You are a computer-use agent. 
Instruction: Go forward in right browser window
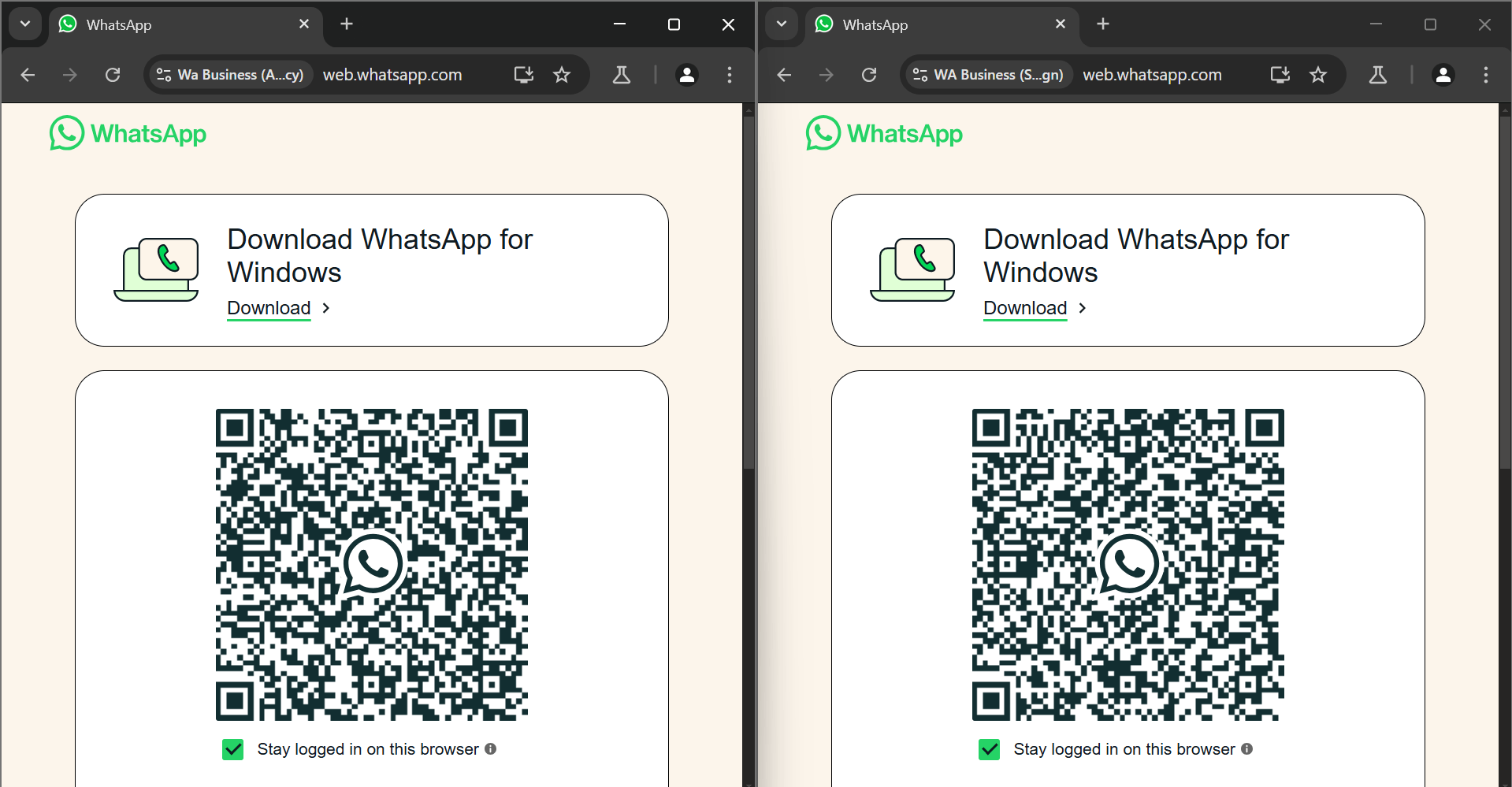[827, 75]
